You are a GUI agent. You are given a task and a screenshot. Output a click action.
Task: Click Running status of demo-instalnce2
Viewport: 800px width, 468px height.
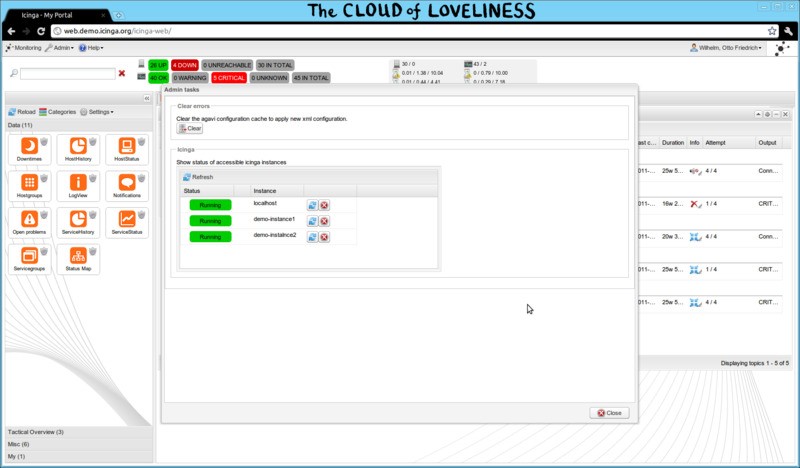click(x=210, y=237)
